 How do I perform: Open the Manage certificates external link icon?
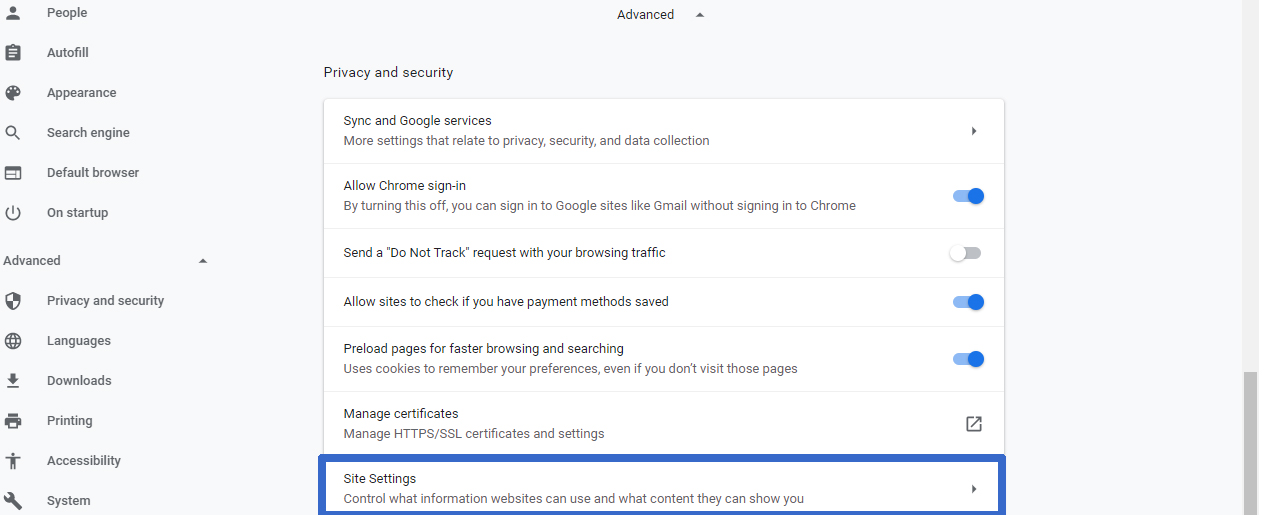(973, 424)
